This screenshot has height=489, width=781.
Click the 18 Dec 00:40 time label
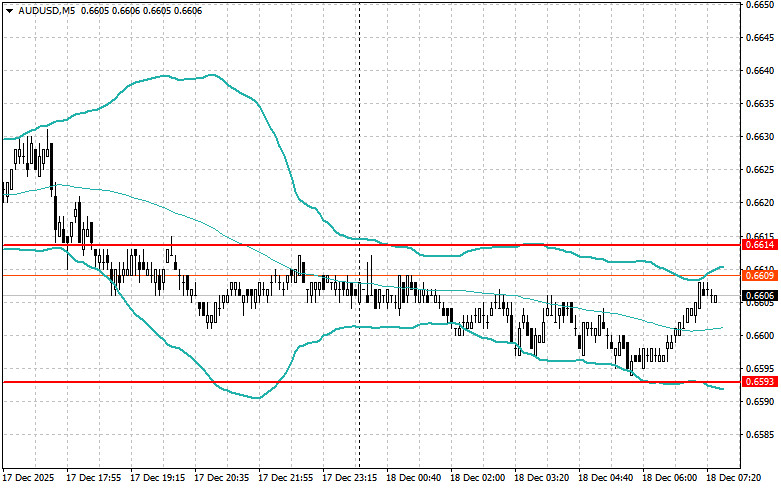pos(413,478)
